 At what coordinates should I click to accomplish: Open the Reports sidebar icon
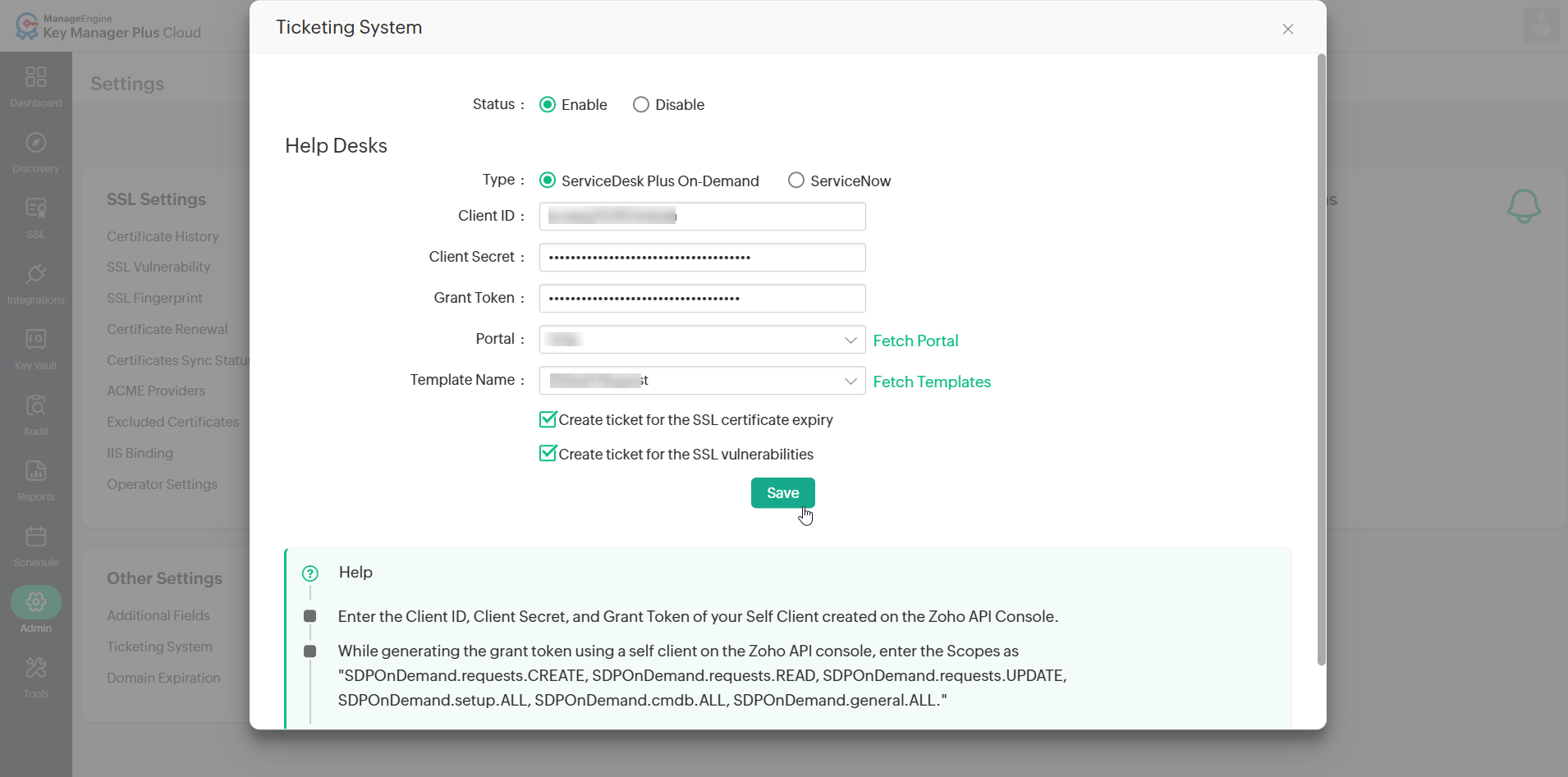point(35,471)
